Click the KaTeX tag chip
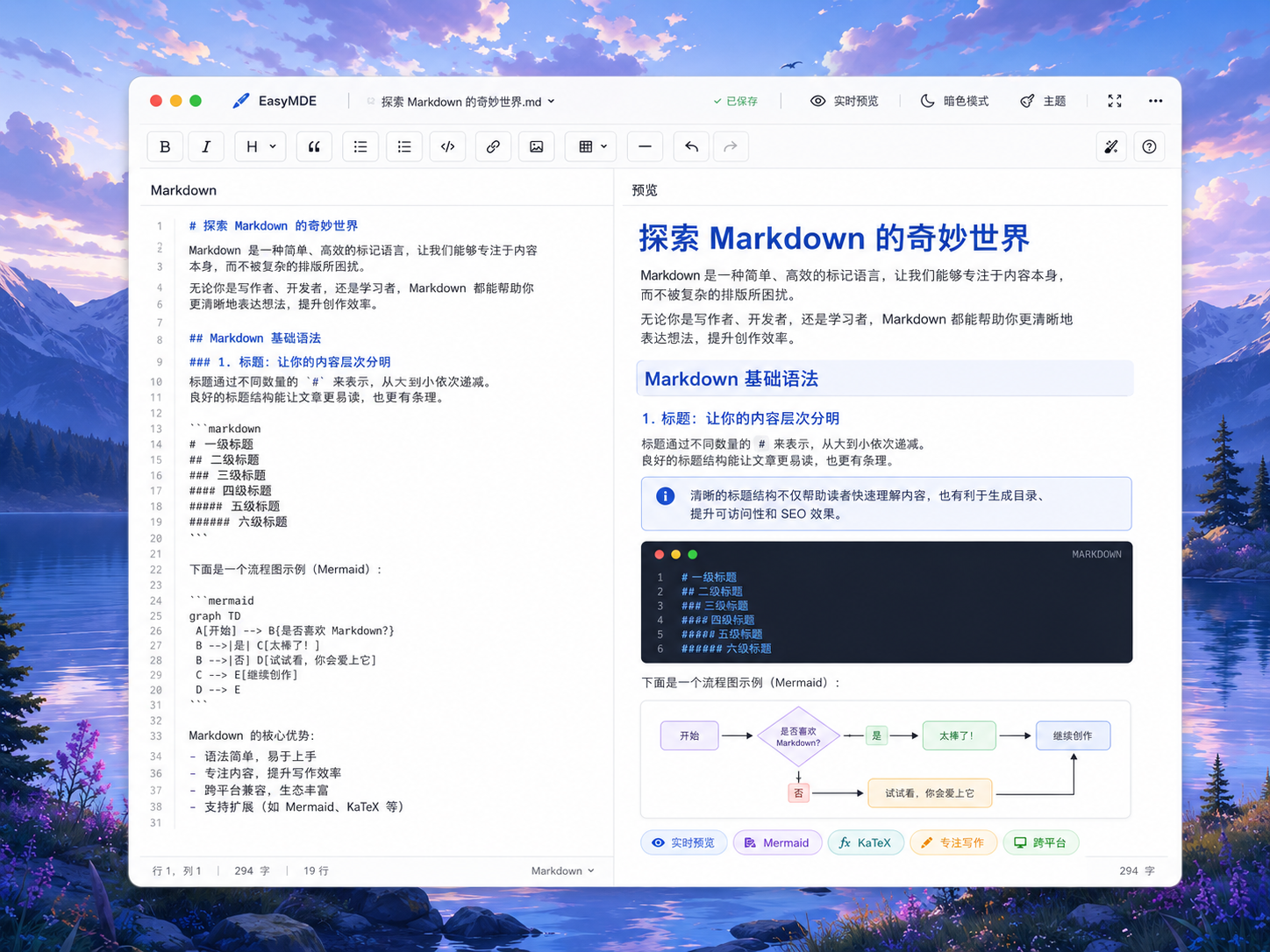 click(x=865, y=842)
